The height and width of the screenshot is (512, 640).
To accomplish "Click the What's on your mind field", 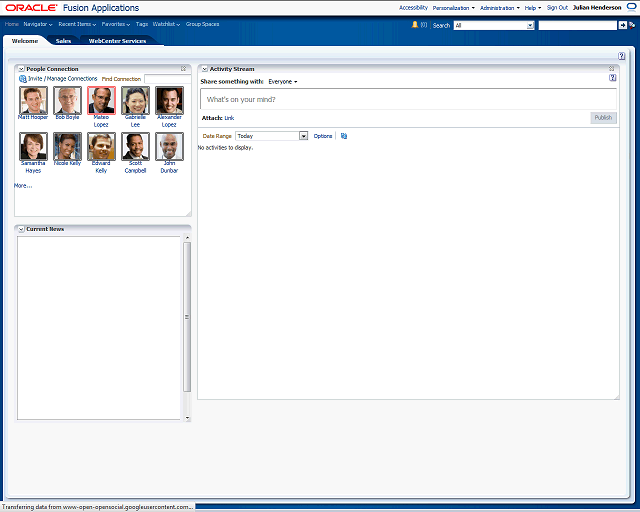I will pyautogui.click(x=408, y=100).
